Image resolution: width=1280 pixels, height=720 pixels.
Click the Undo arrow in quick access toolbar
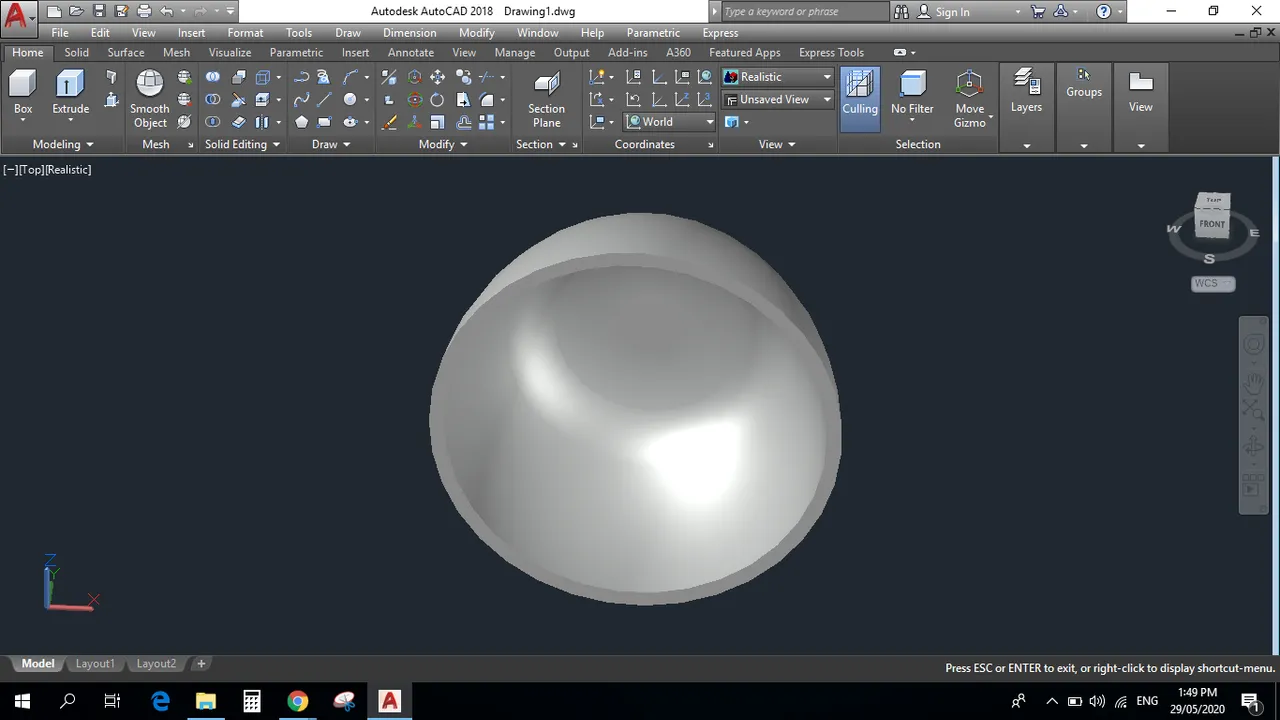coord(167,12)
